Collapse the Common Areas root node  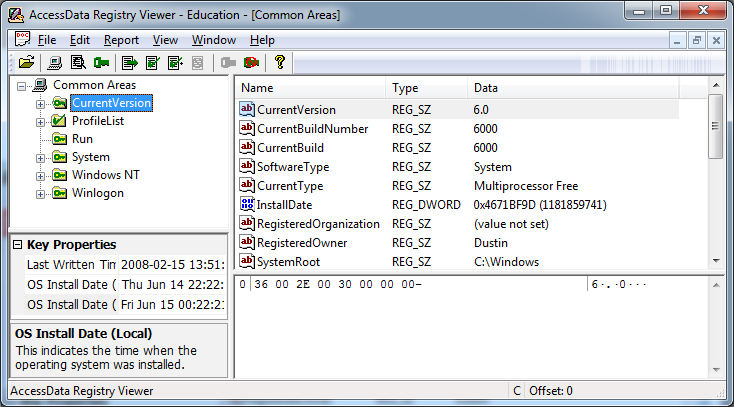[x=21, y=86]
